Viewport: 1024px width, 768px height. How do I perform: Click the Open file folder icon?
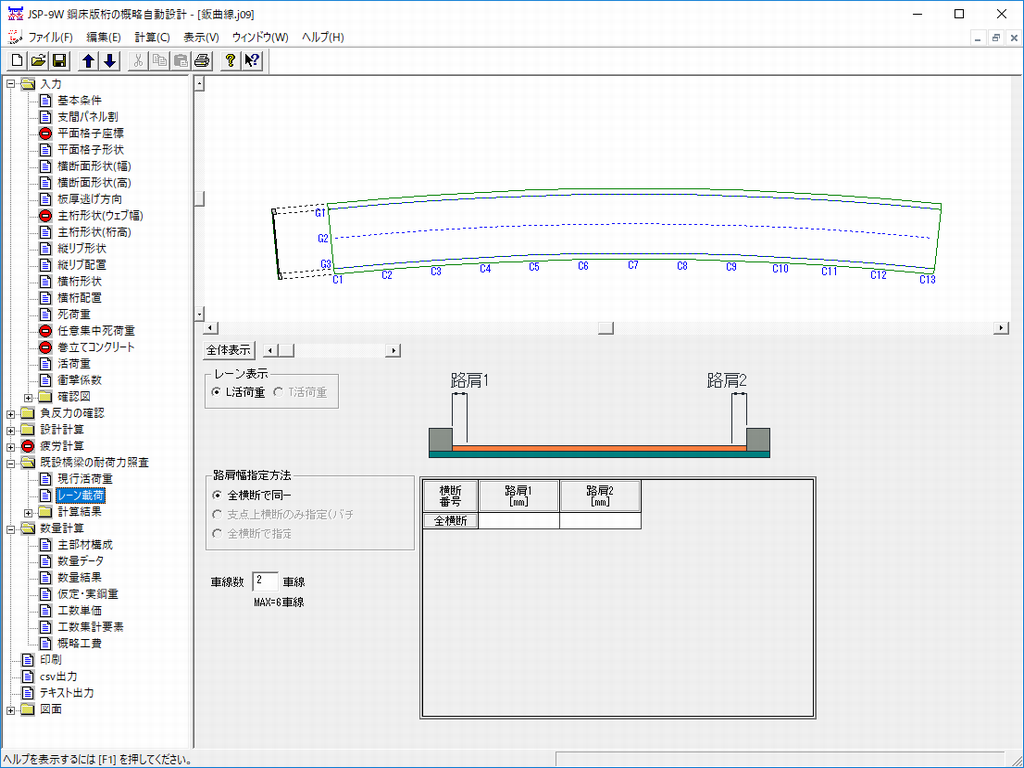coord(38,60)
